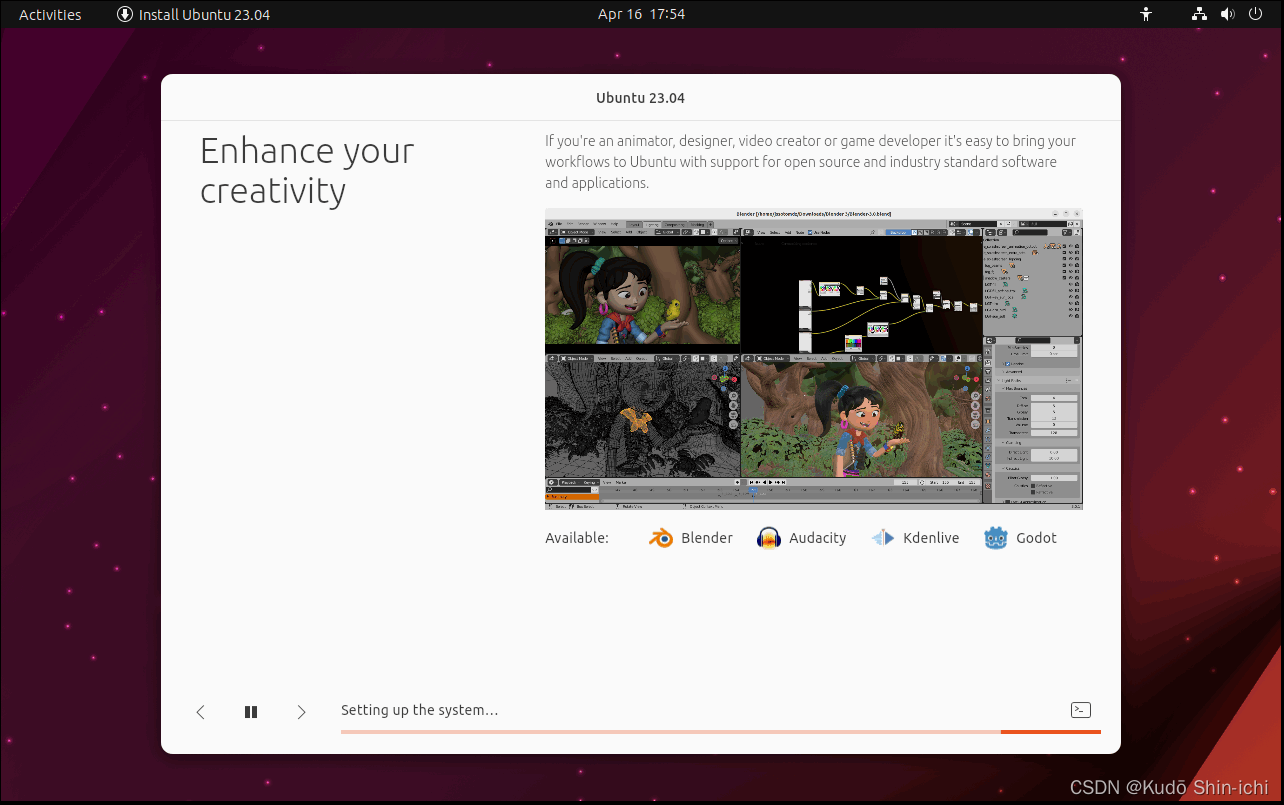This screenshot has height=805, width=1284.
Task: Open the accessibility menu icon
Action: pyautogui.click(x=1146, y=14)
